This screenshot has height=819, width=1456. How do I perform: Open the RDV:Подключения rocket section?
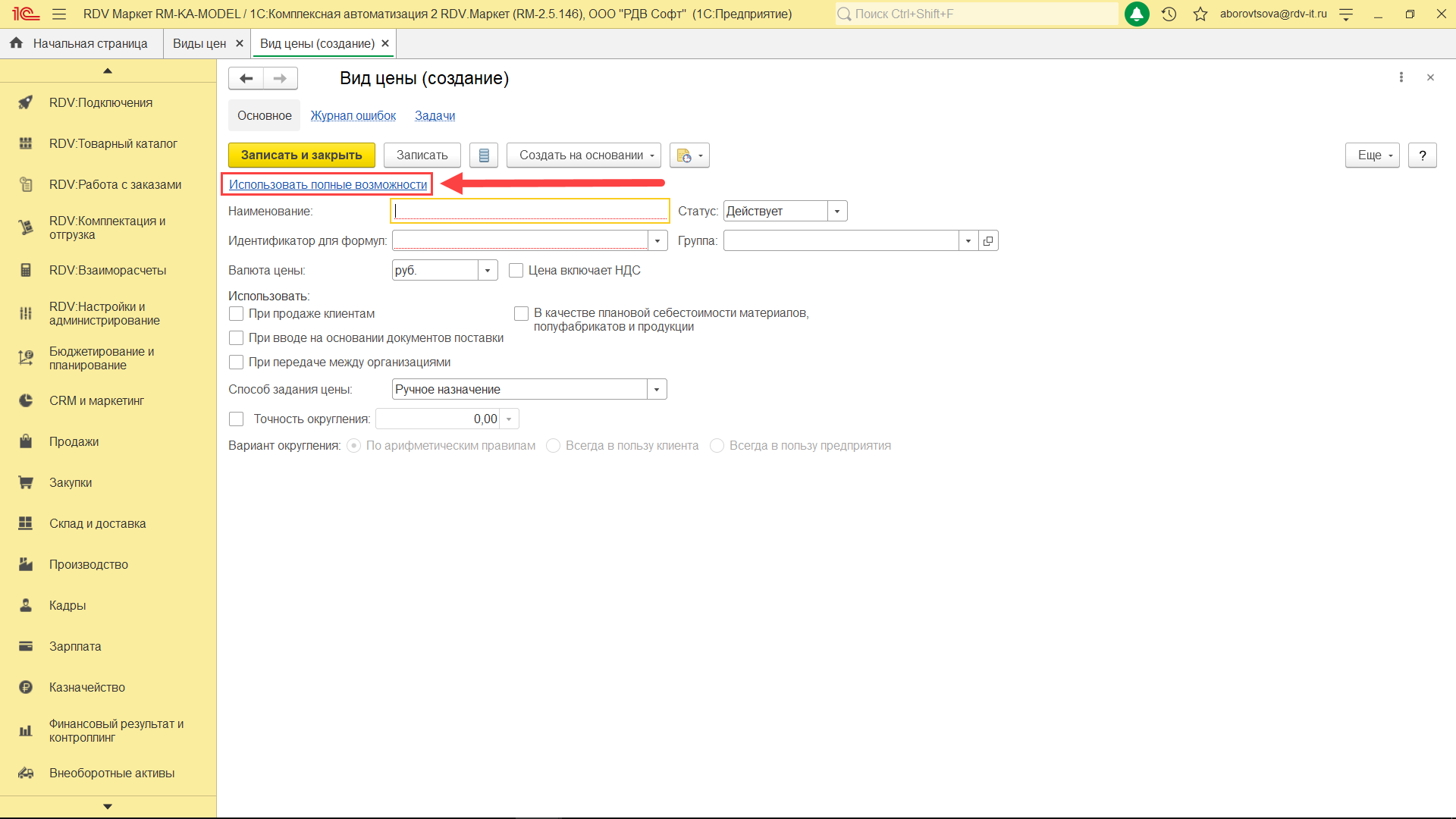101,102
